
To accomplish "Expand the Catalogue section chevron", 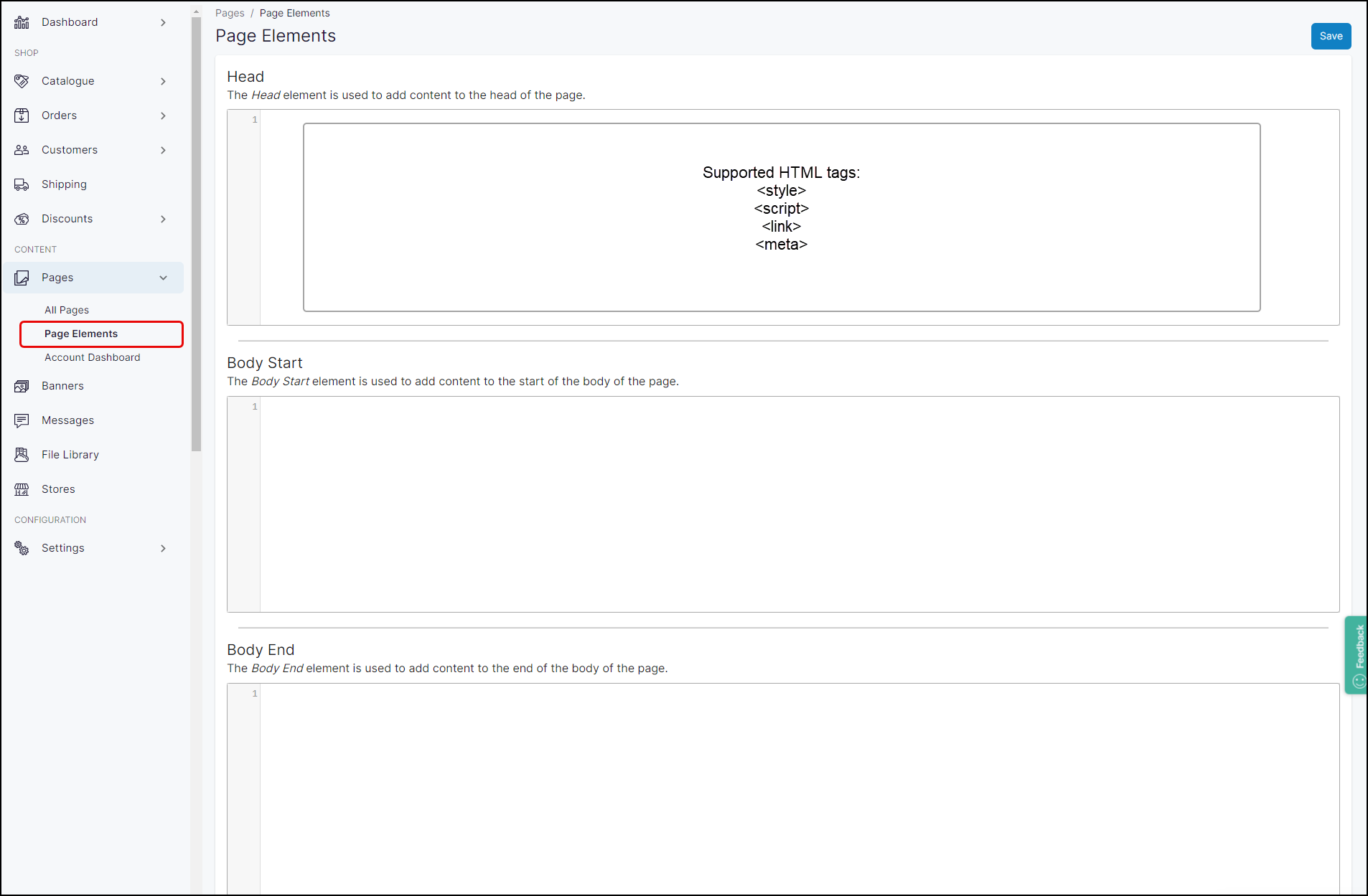I will pyautogui.click(x=163, y=81).
